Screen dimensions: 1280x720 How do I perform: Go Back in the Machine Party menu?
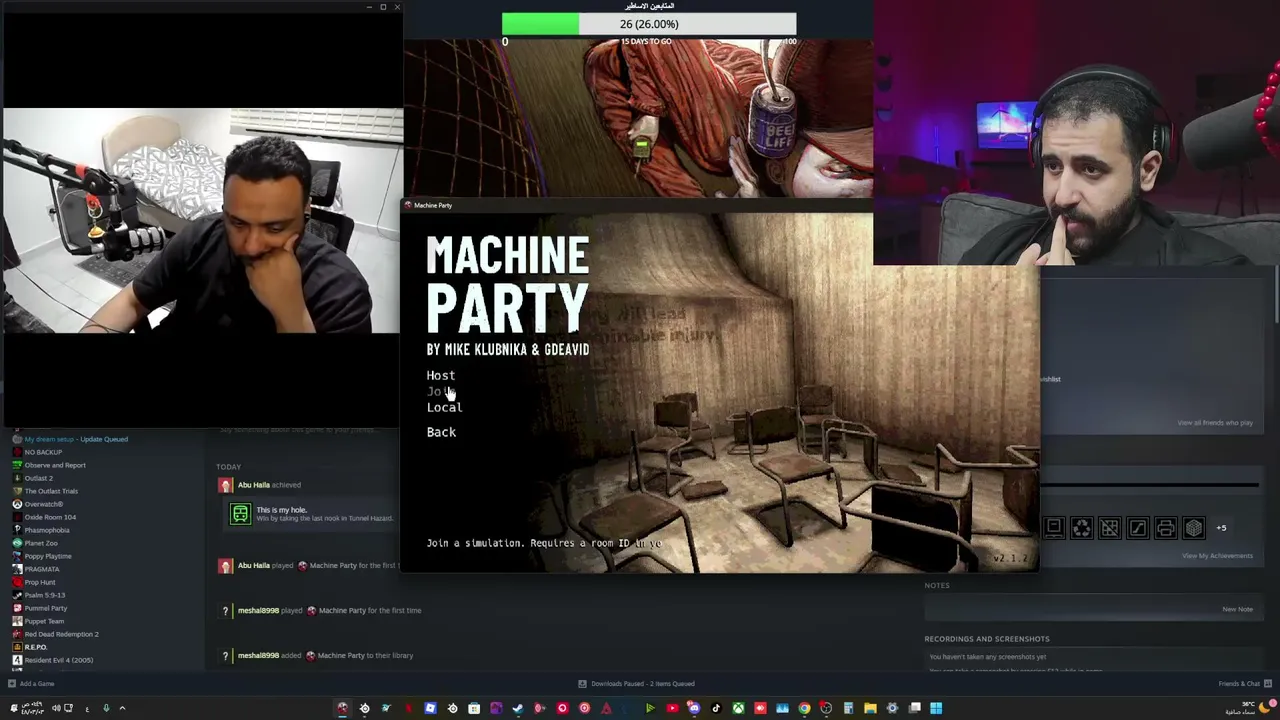441,432
